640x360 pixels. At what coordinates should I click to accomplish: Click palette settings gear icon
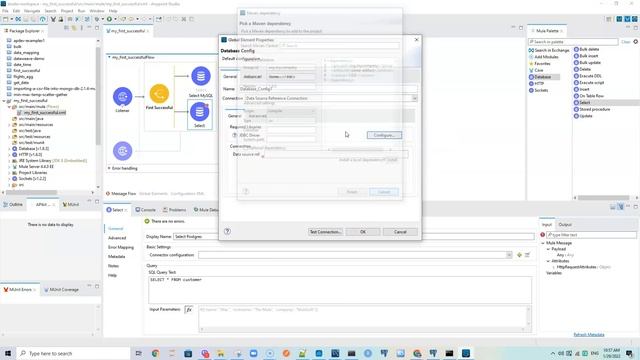(x=636, y=42)
